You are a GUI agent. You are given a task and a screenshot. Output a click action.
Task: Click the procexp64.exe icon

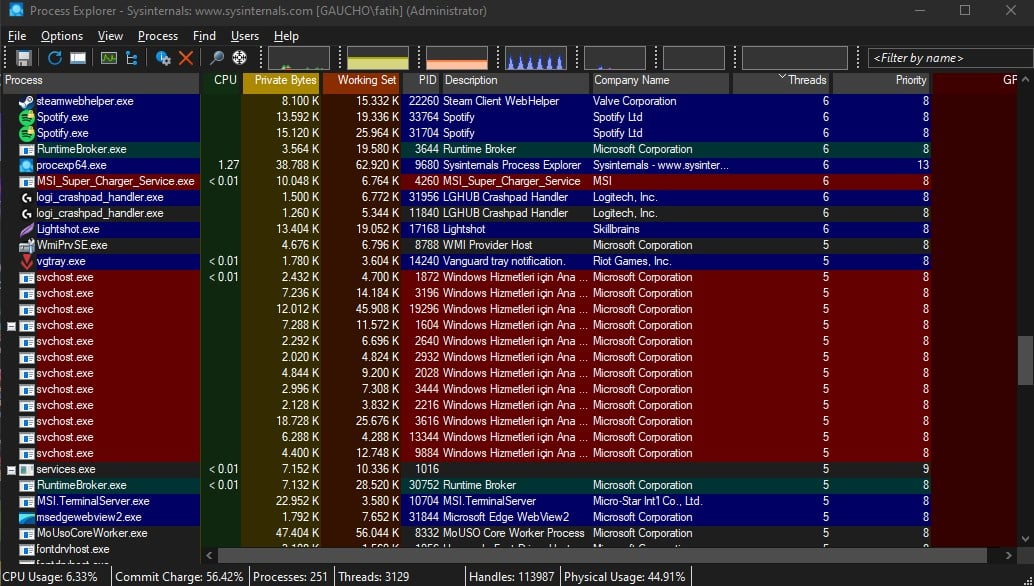tap(26, 165)
